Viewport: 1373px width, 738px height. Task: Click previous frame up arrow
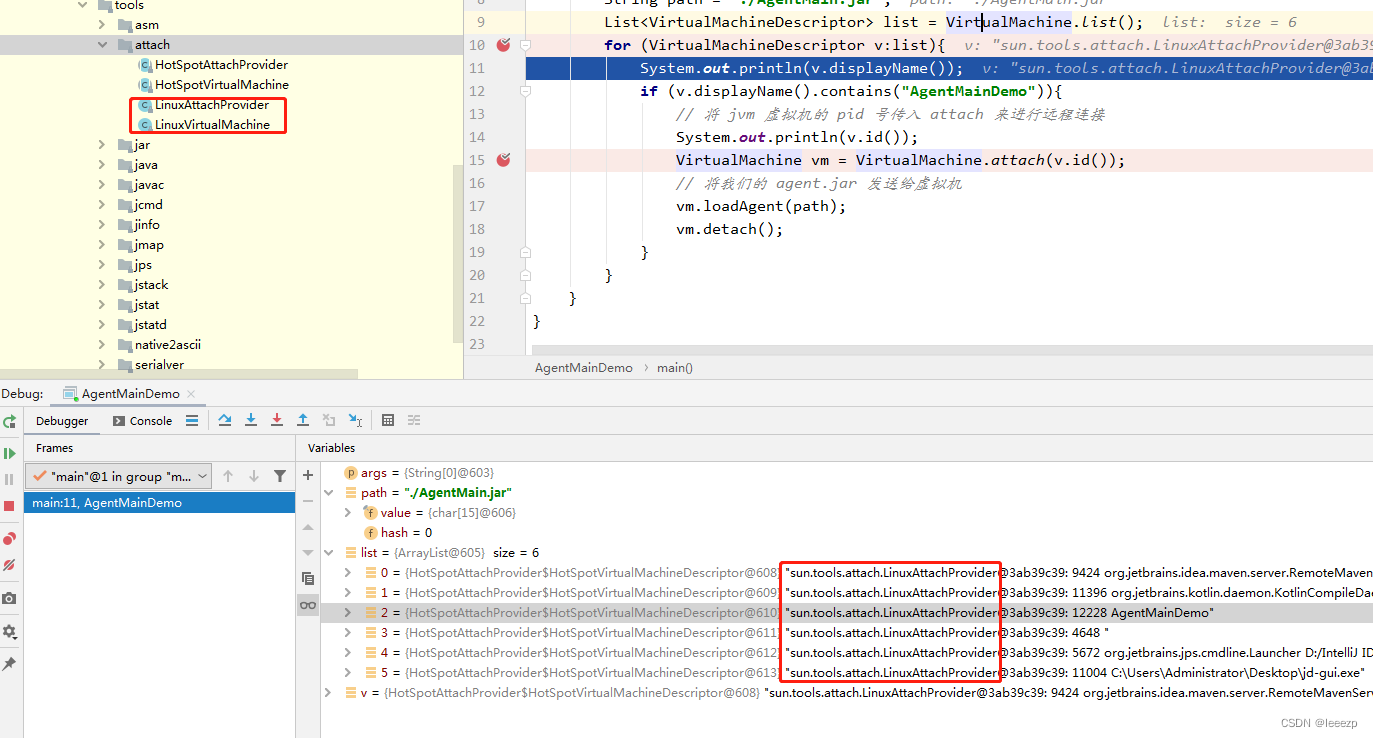tap(228, 476)
